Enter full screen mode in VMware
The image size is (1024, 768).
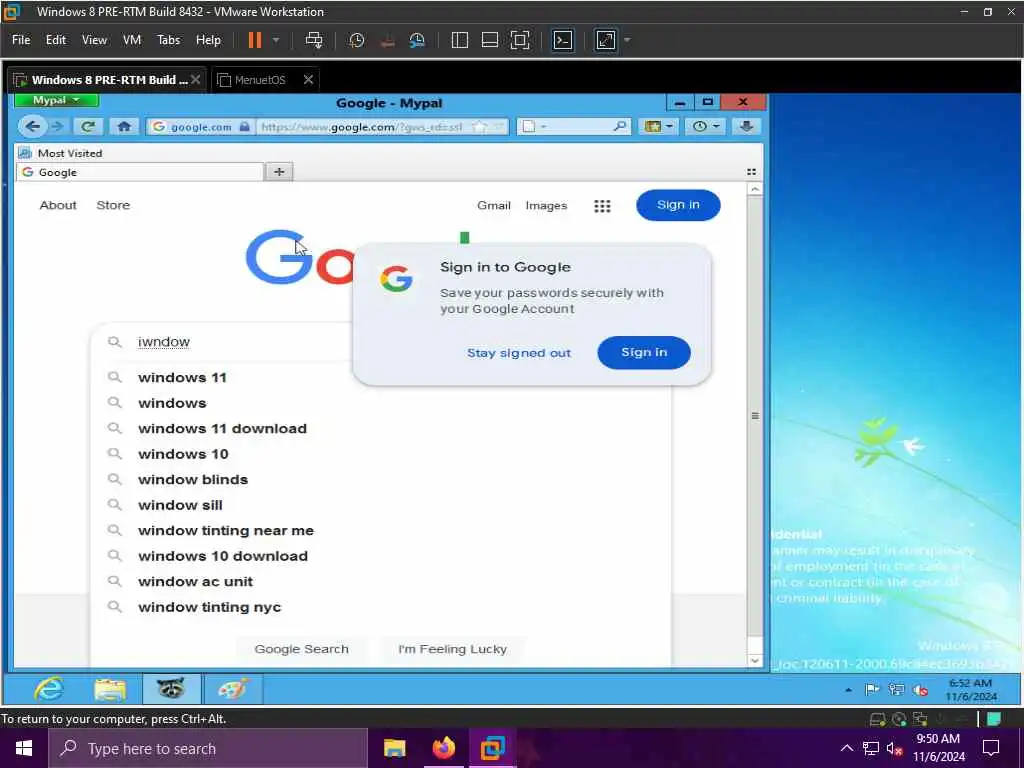coord(520,40)
